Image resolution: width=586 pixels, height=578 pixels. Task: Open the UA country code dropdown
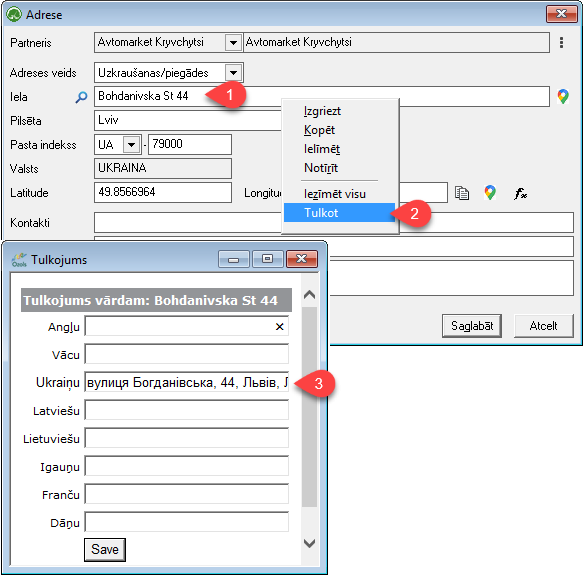pos(132,145)
